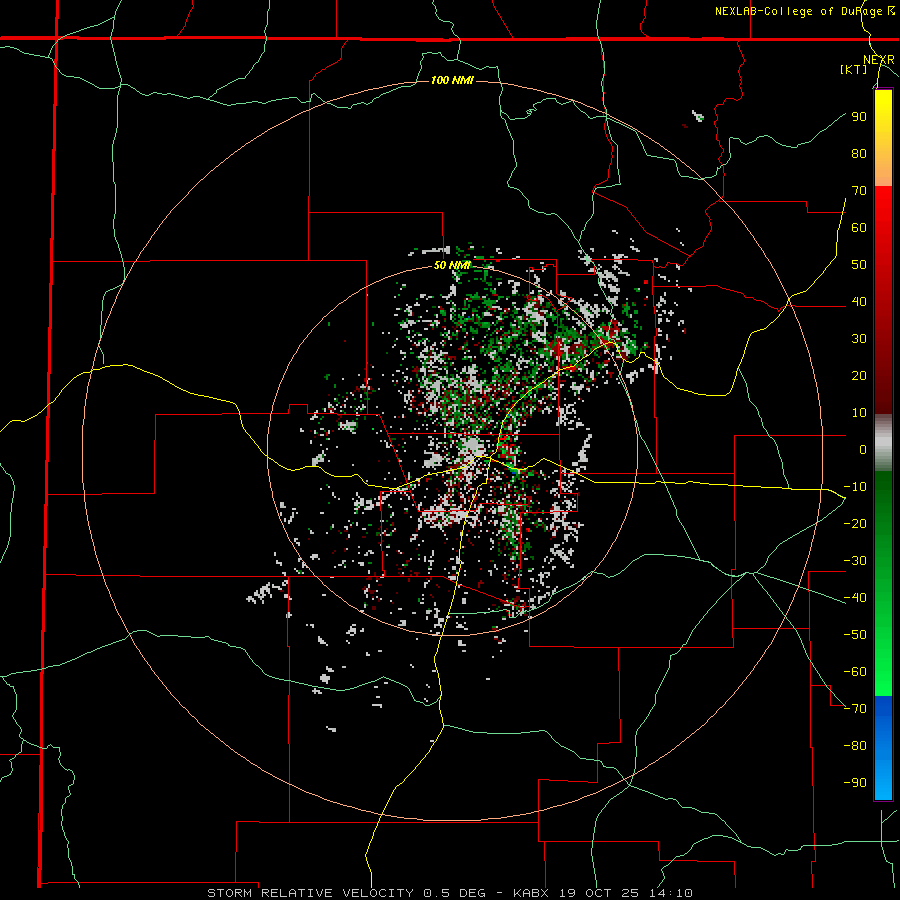Click the -70 value on the velocity scale

[x=855, y=709]
